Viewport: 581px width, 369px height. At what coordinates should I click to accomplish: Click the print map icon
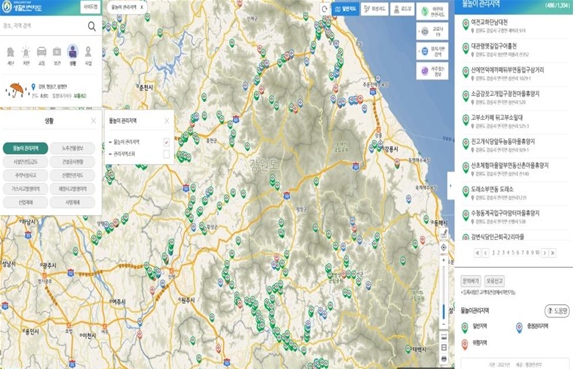tap(444, 358)
